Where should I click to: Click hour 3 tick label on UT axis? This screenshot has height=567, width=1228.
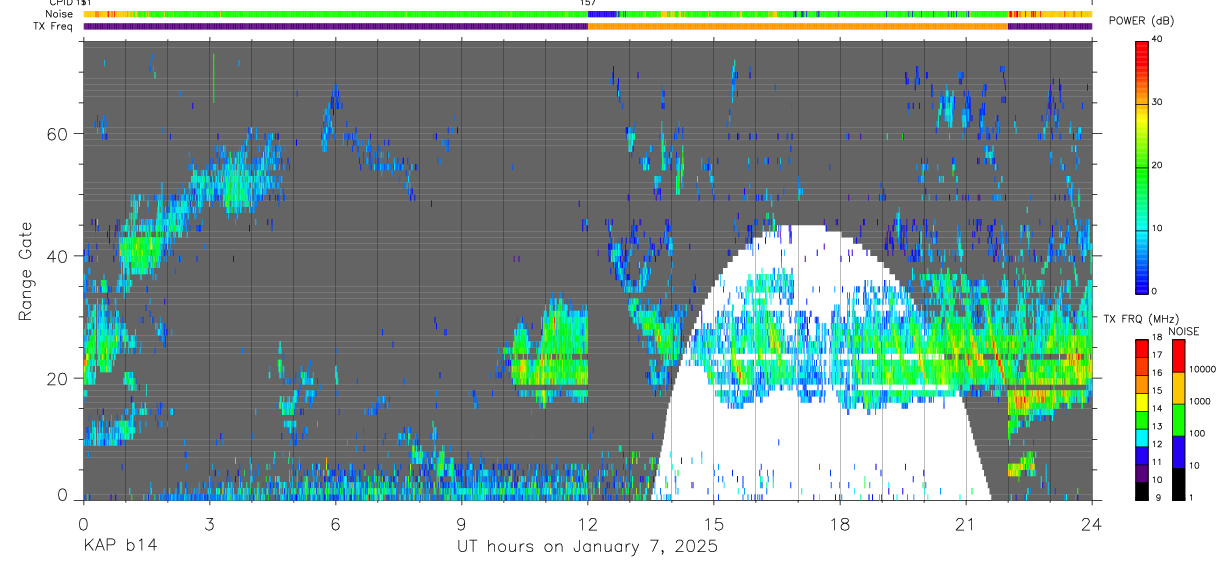pyautogui.click(x=209, y=522)
